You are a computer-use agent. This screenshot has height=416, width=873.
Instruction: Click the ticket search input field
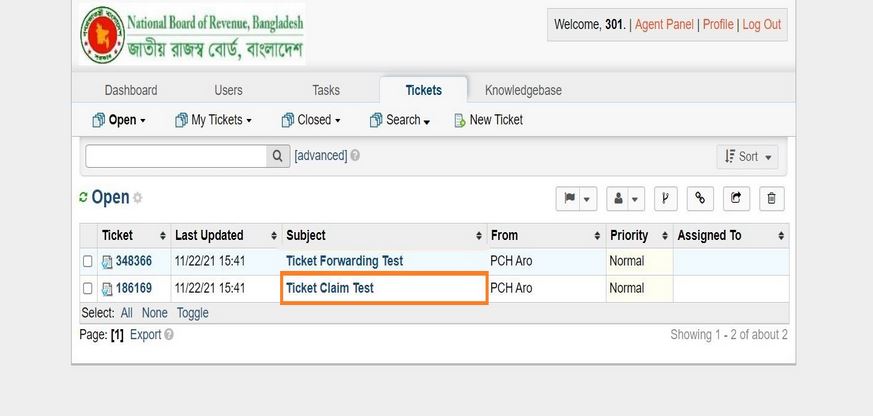coord(176,156)
